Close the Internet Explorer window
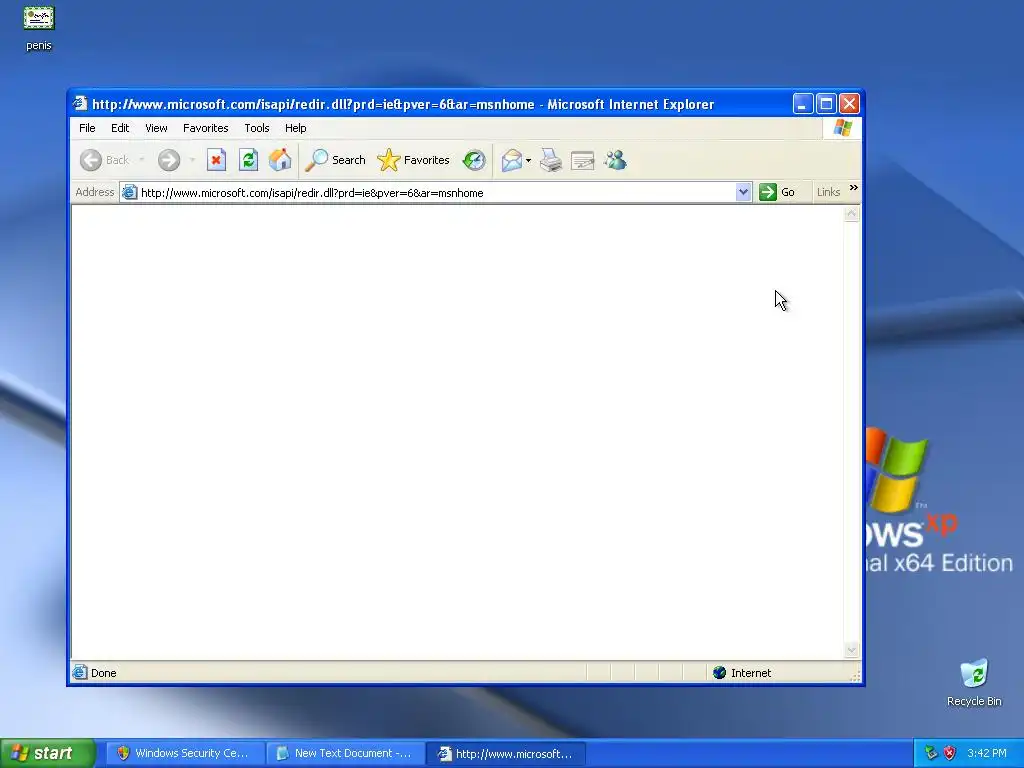This screenshot has height=768, width=1024. (x=849, y=103)
